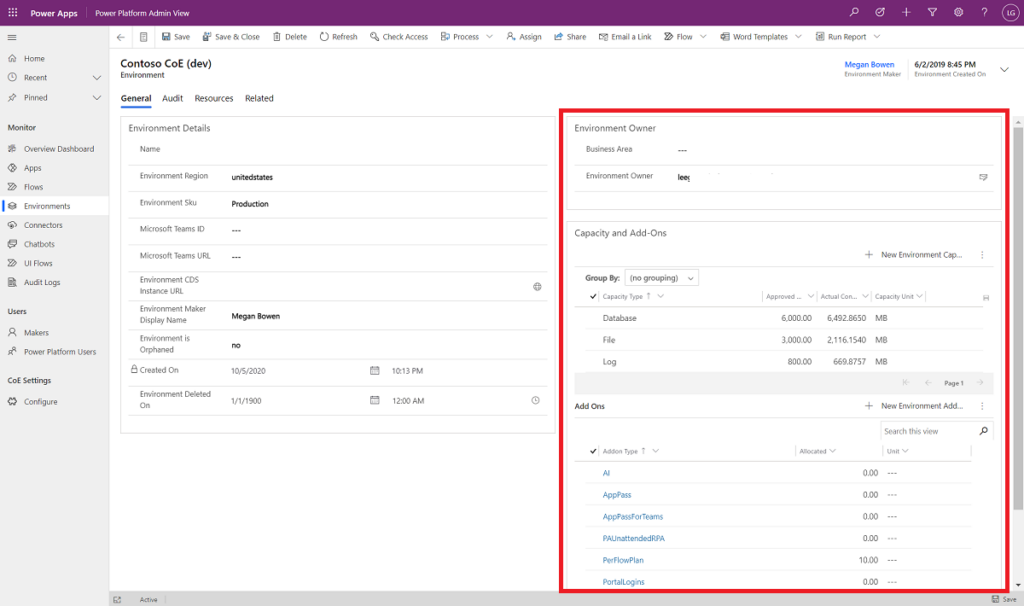Click the Search this view input field

(928, 430)
